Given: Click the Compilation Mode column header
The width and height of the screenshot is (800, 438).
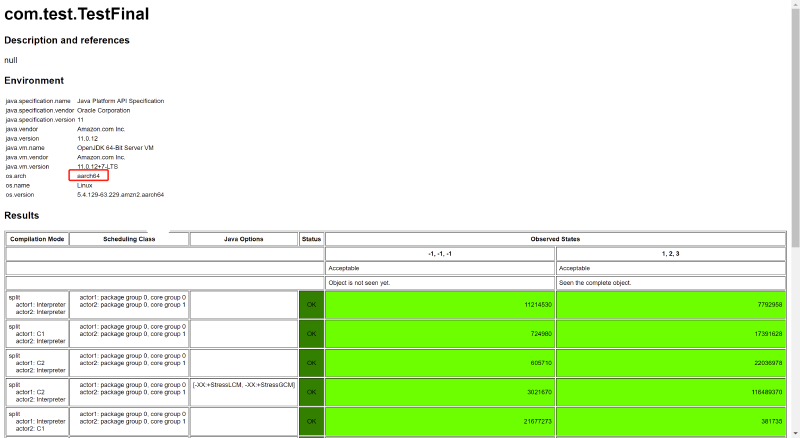Looking at the screenshot, I should click(36, 239).
